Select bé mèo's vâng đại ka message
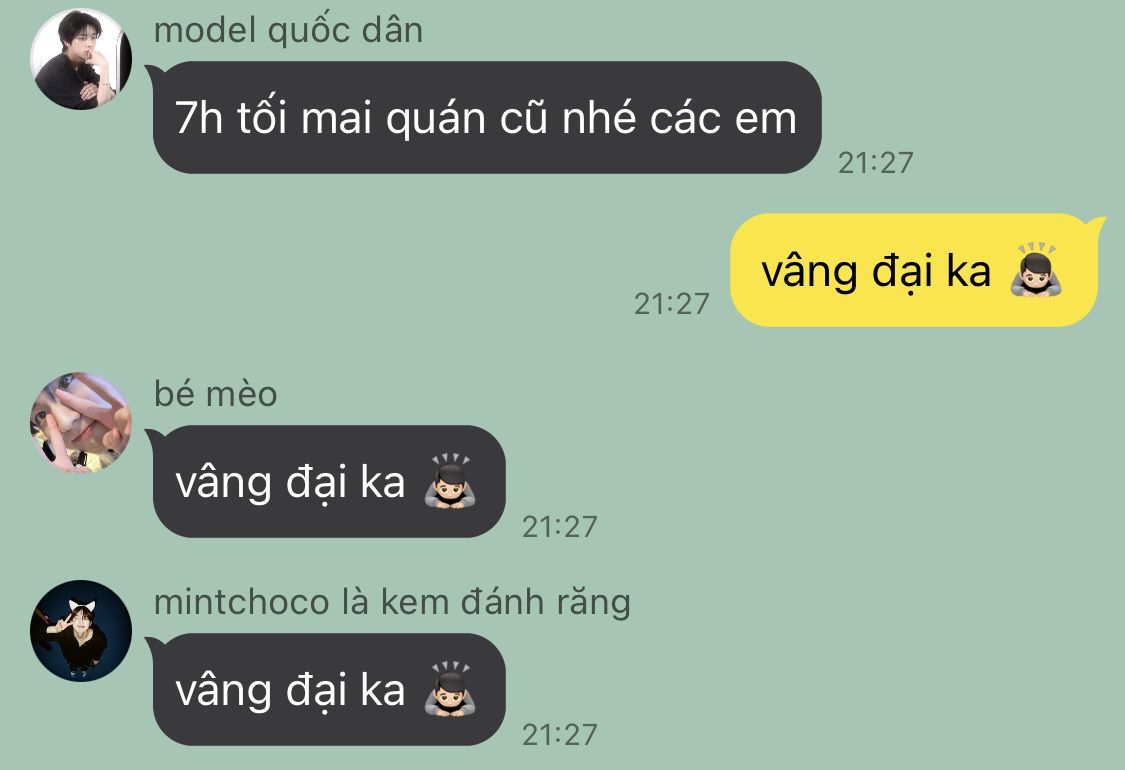1125x770 pixels. click(329, 482)
